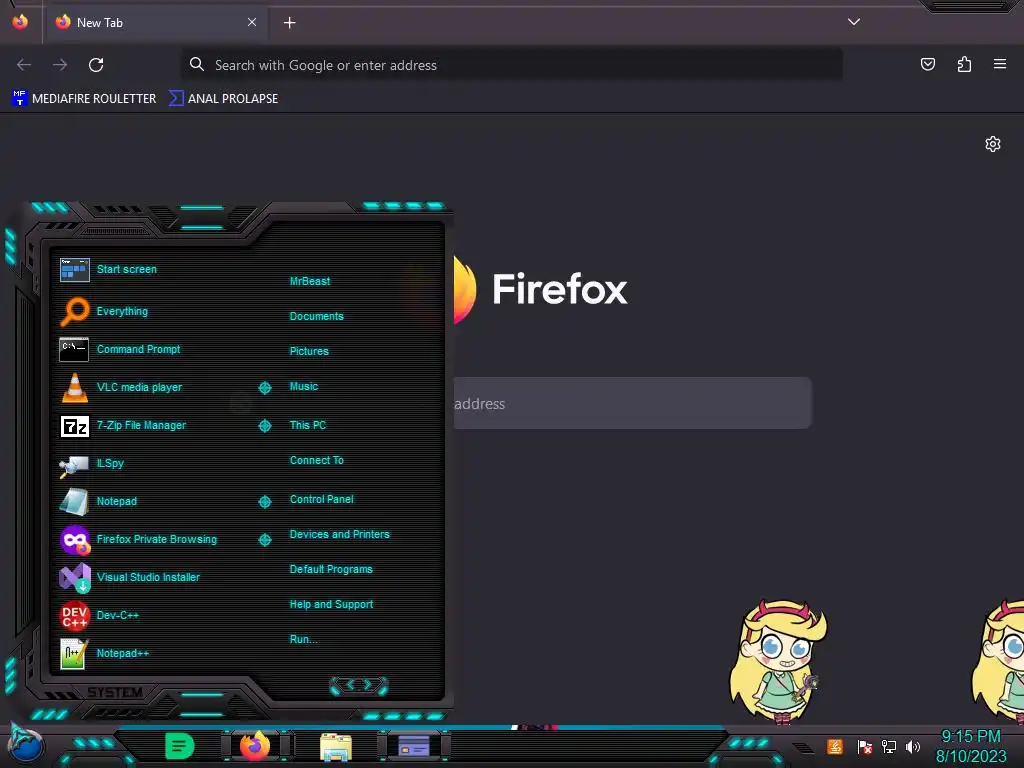Open Connect To in start menu
Viewport: 1024px width, 768px height.
pos(316,460)
